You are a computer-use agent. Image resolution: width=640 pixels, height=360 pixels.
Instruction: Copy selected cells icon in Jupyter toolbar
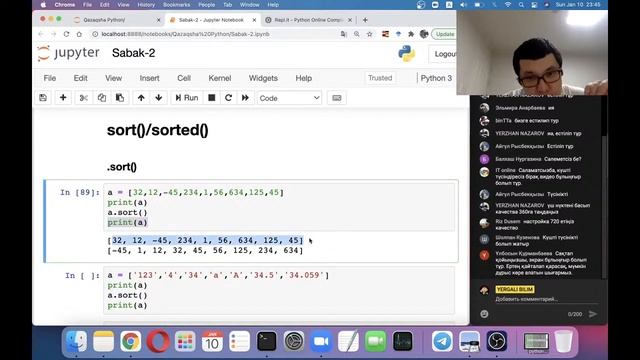click(102, 98)
